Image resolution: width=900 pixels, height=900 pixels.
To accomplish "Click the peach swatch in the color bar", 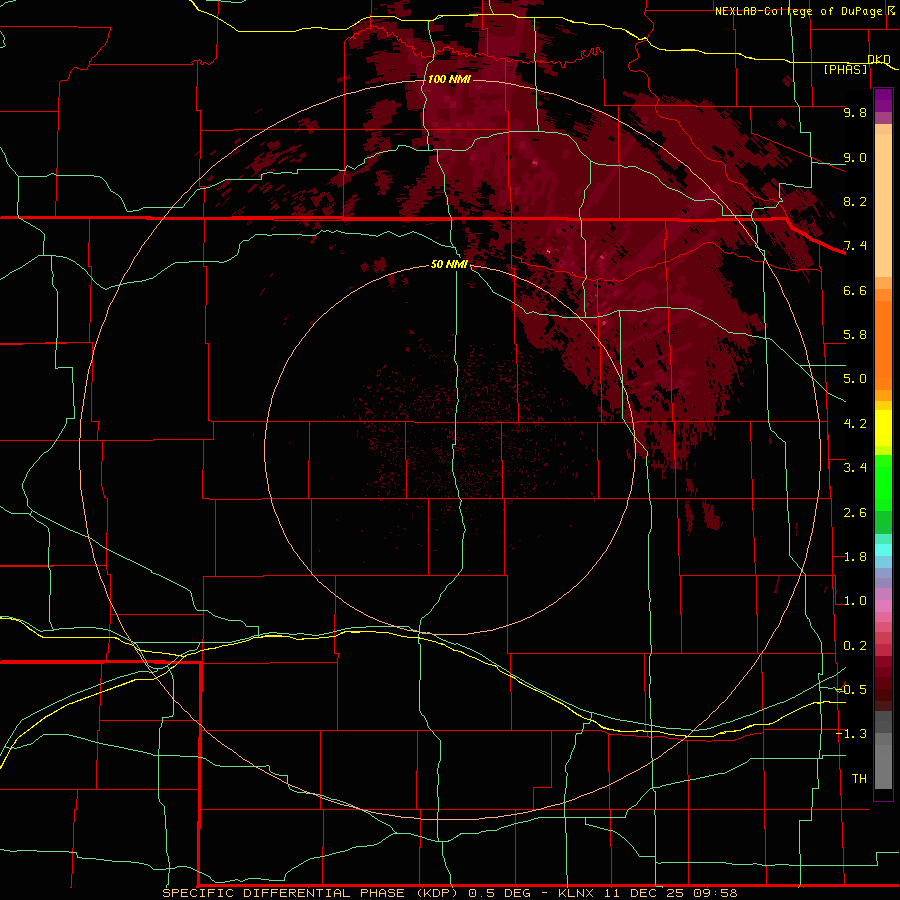I will point(883,205).
